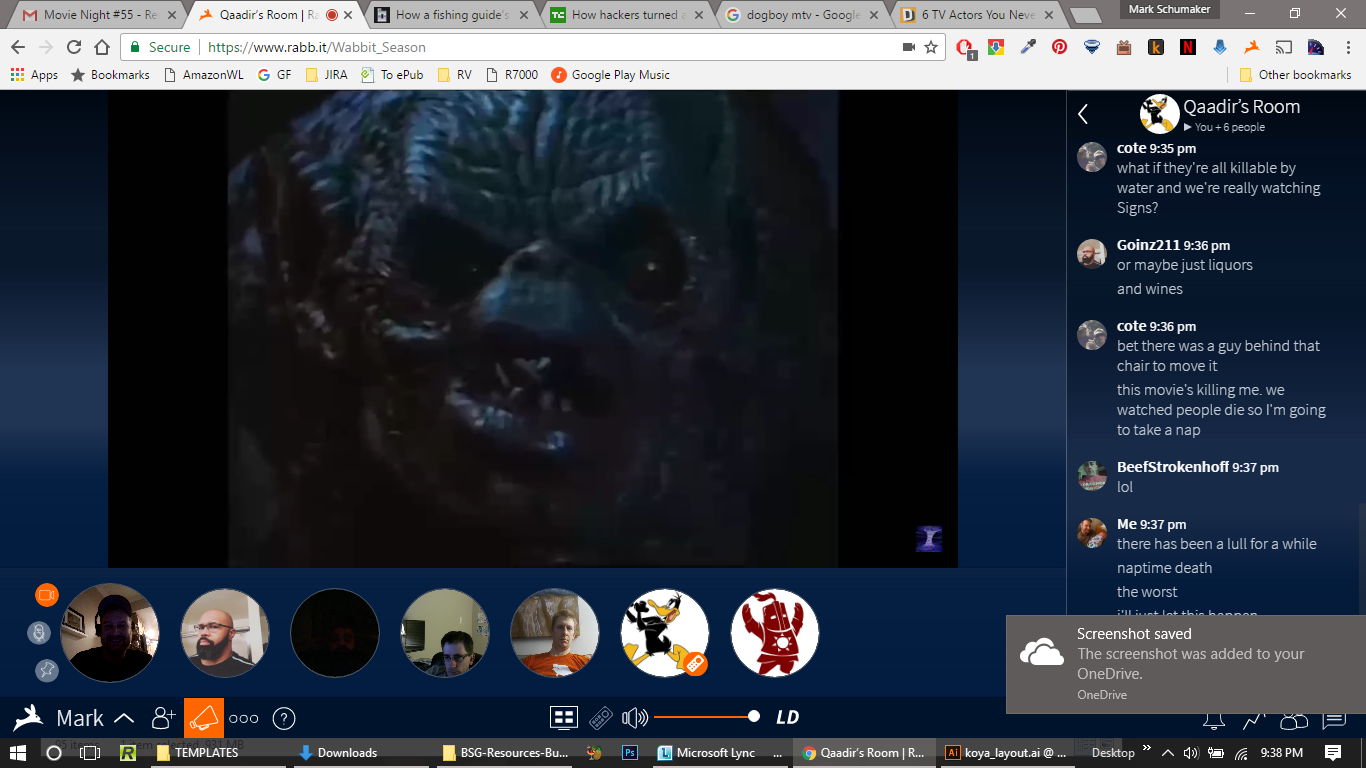1366x768 pixels.
Task: Open the invite people icon
Action: coord(163,717)
